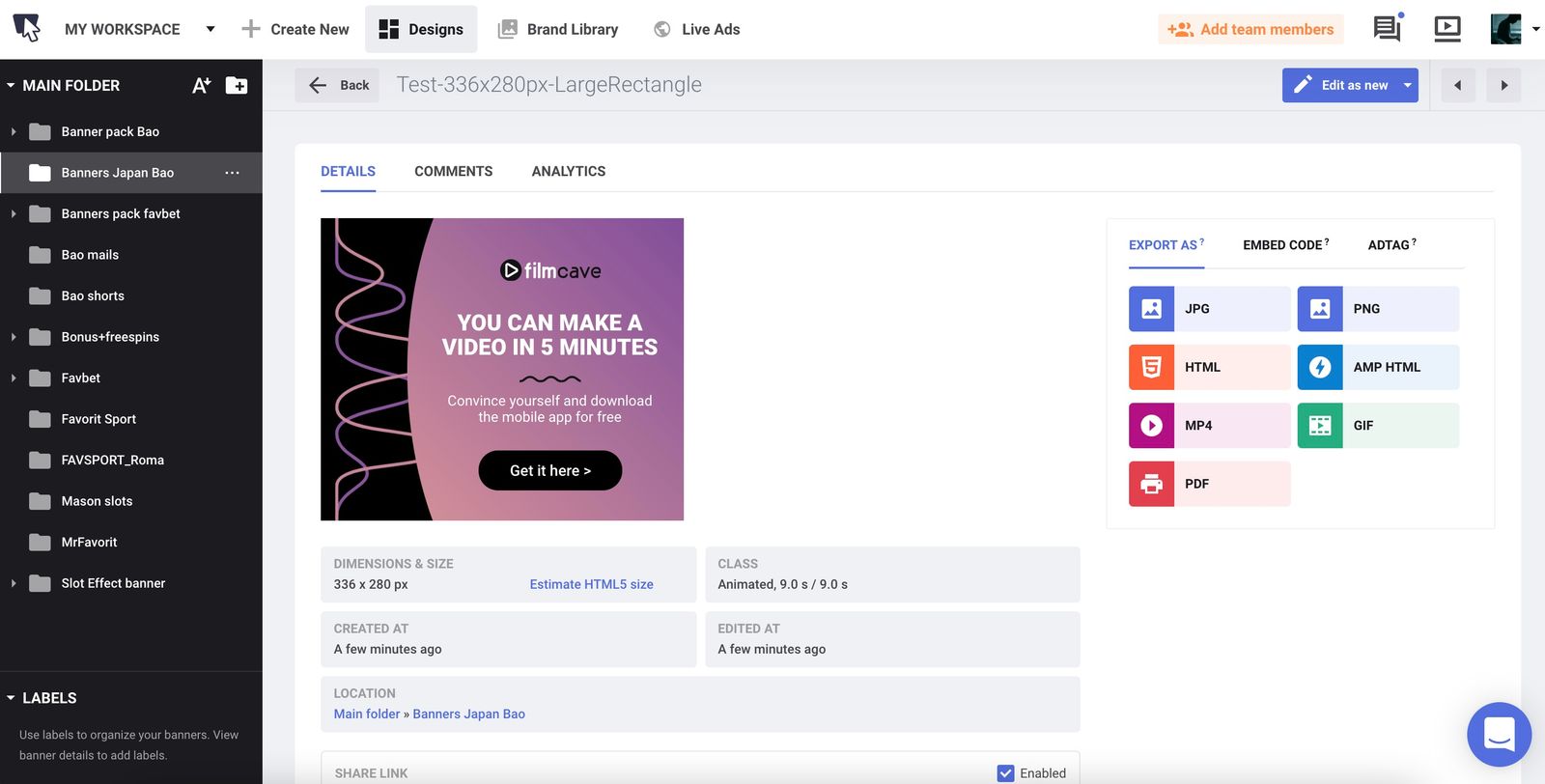Select ADTAG tab
Screen dimensions: 1545x784
click(x=1391, y=245)
